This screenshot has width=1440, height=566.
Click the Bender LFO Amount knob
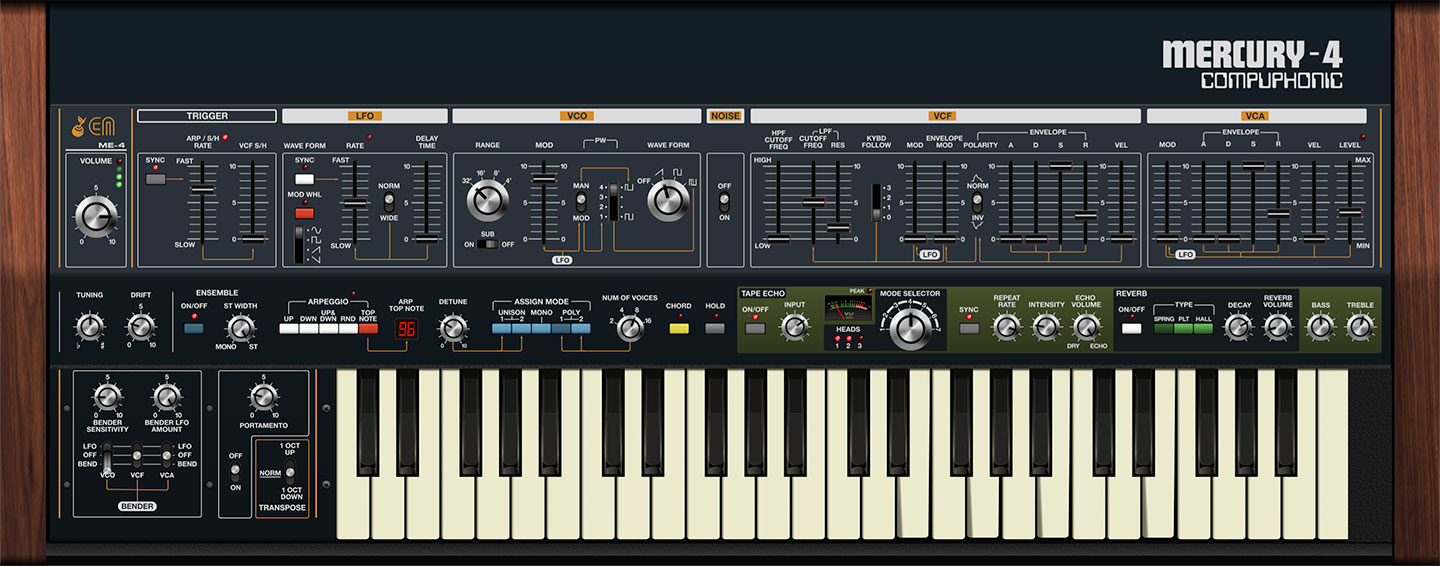tap(166, 398)
